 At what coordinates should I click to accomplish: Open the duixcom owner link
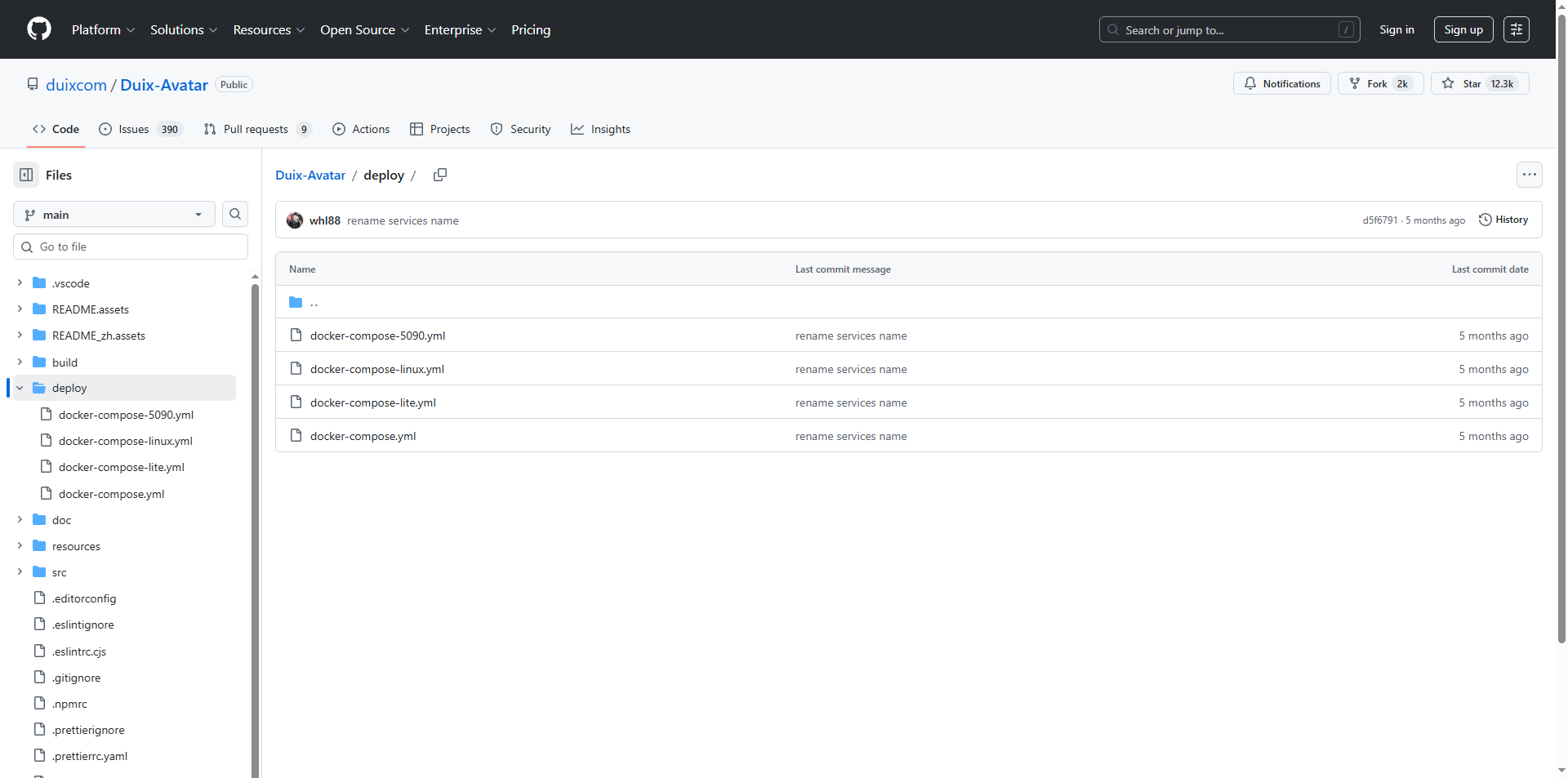tap(76, 85)
